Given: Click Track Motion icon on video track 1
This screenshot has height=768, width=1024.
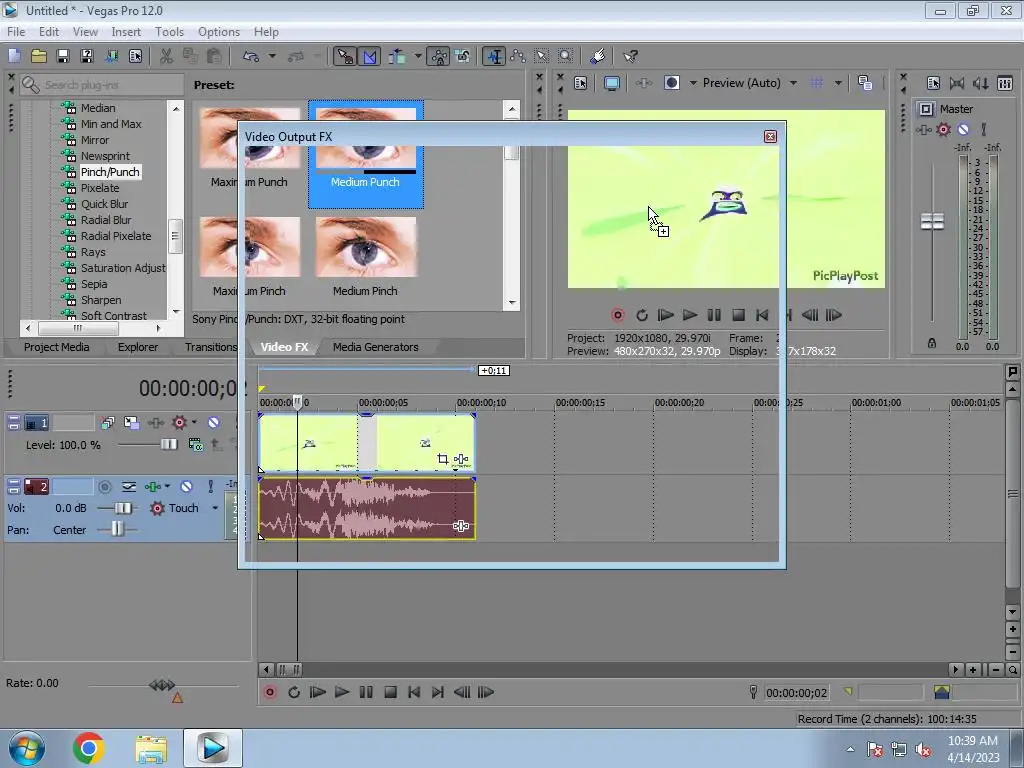Looking at the screenshot, I should coord(131,423).
